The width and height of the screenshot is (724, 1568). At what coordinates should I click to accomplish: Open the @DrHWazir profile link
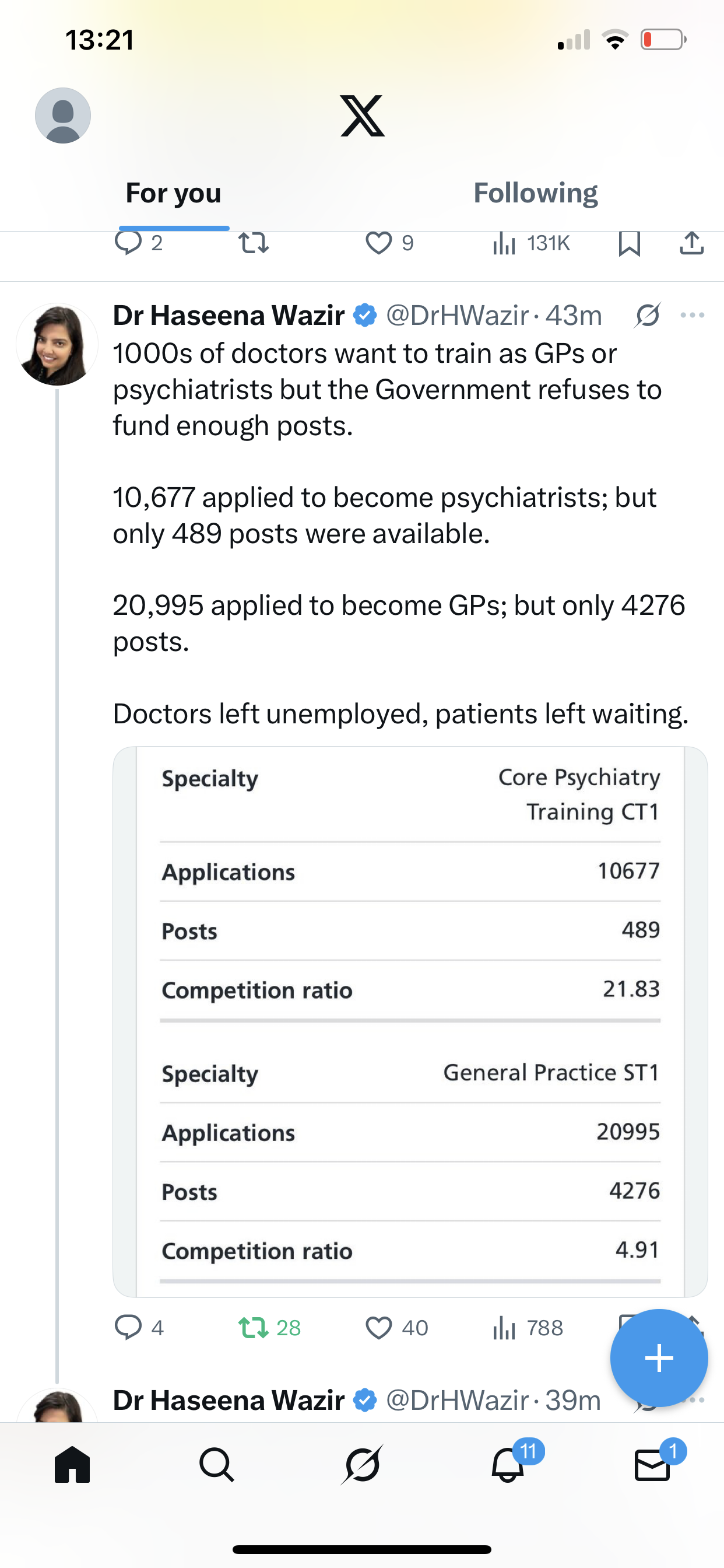(x=457, y=316)
